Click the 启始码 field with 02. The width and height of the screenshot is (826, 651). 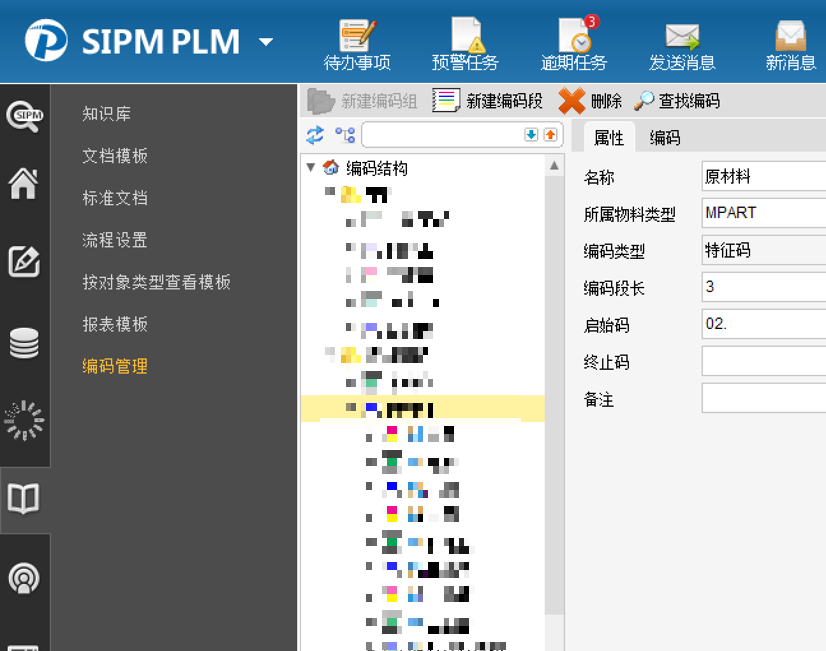click(764, 323)
